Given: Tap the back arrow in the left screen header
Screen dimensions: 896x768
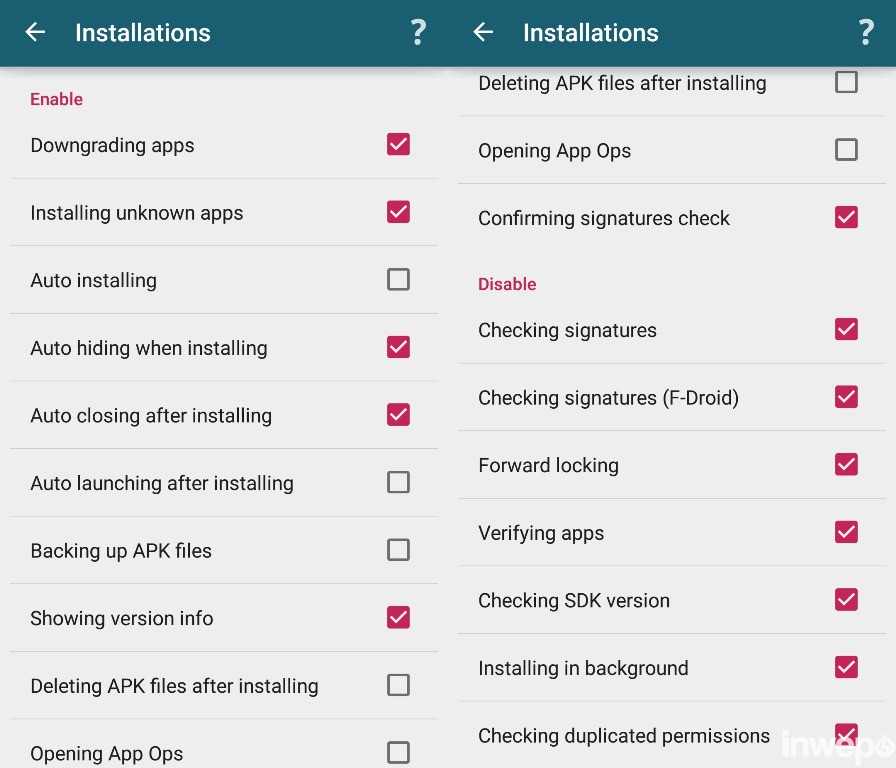Looking at the screenshot, I should coord(35,32).
